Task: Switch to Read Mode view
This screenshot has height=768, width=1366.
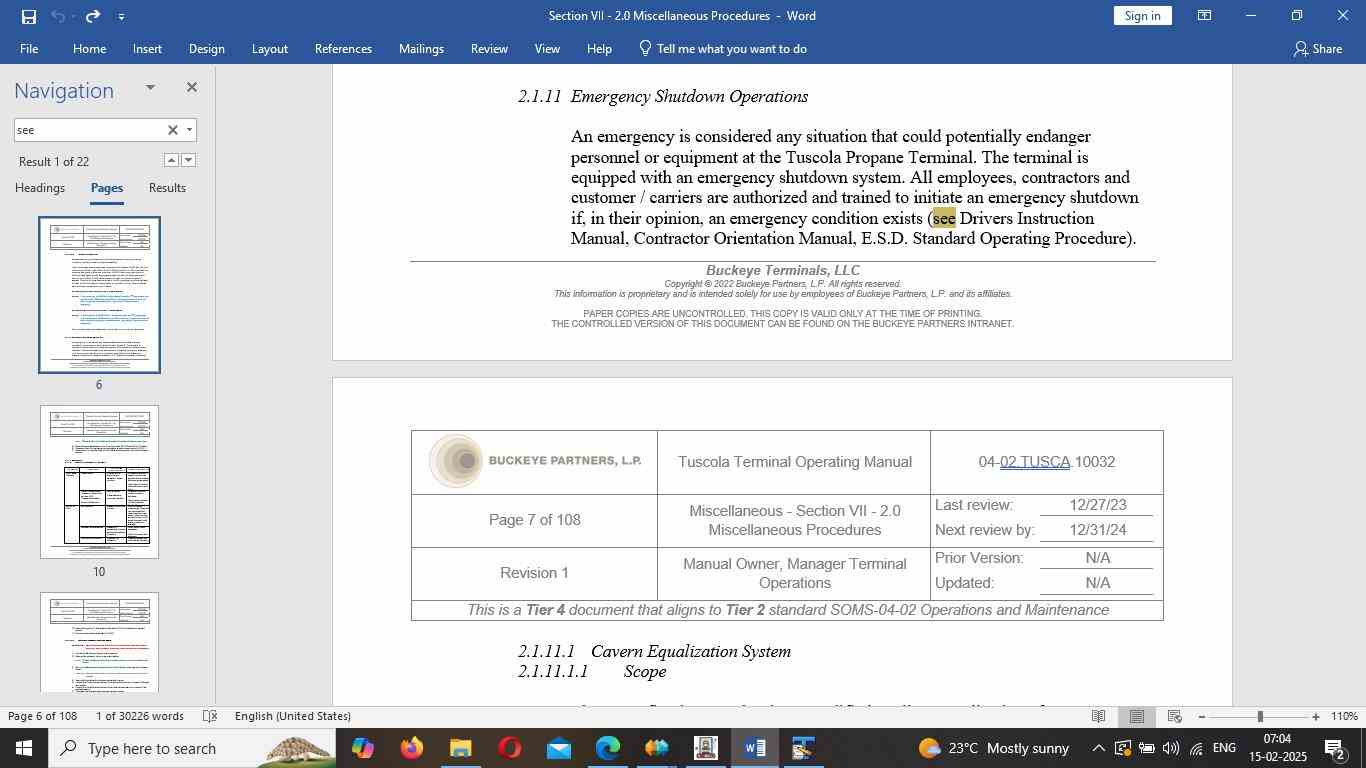Action: (x=1098, y=716)
